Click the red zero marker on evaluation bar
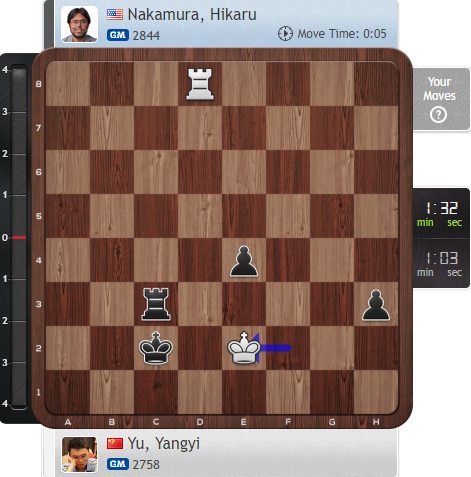This screenshot has height=477, width=471. click(x=19, y=237)
